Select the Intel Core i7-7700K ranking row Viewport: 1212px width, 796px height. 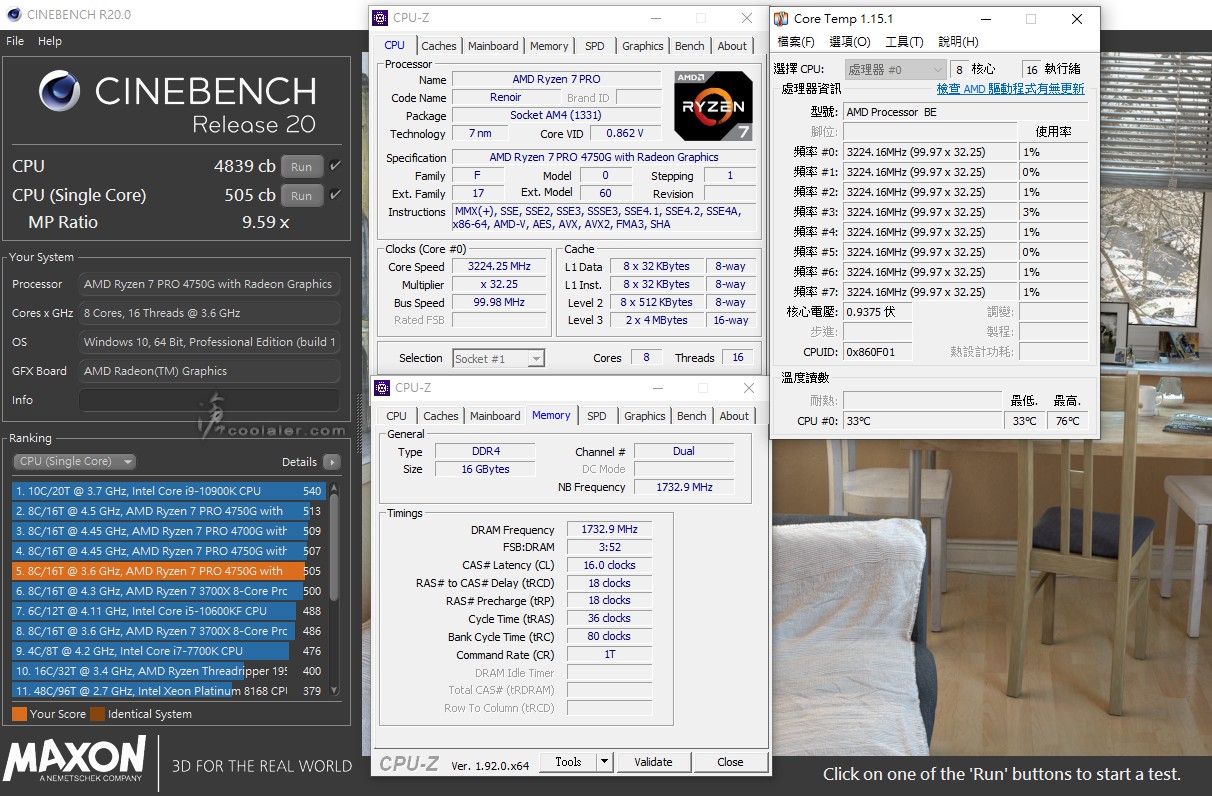(169, 651)
